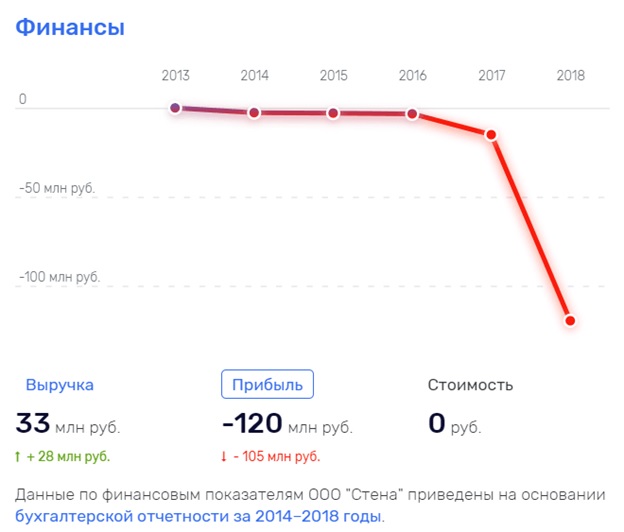Click the 2018 year label on axis
The width and height of the screenshot is (624, 532).
[x=570, y=75]
